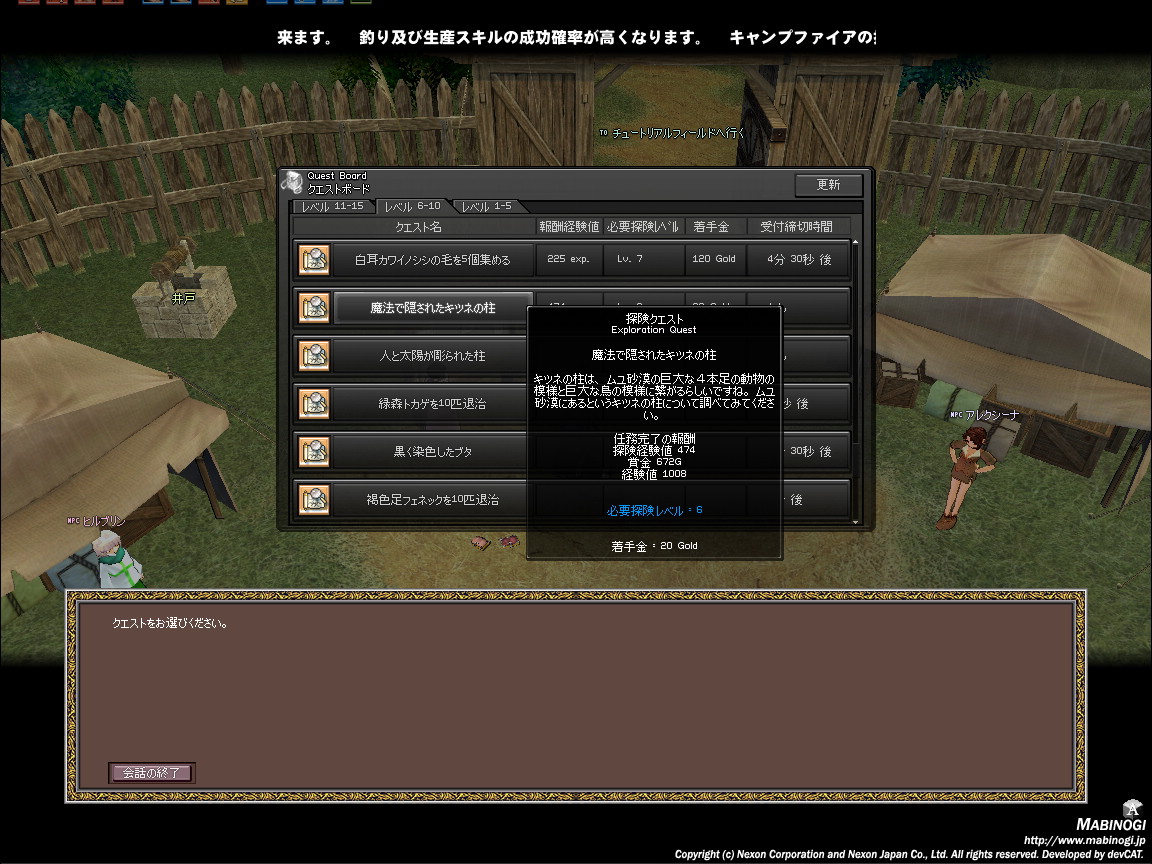Click the 更新 refresh button
Viewport: 1152px width, 864px height.
[x=829, y=184]
